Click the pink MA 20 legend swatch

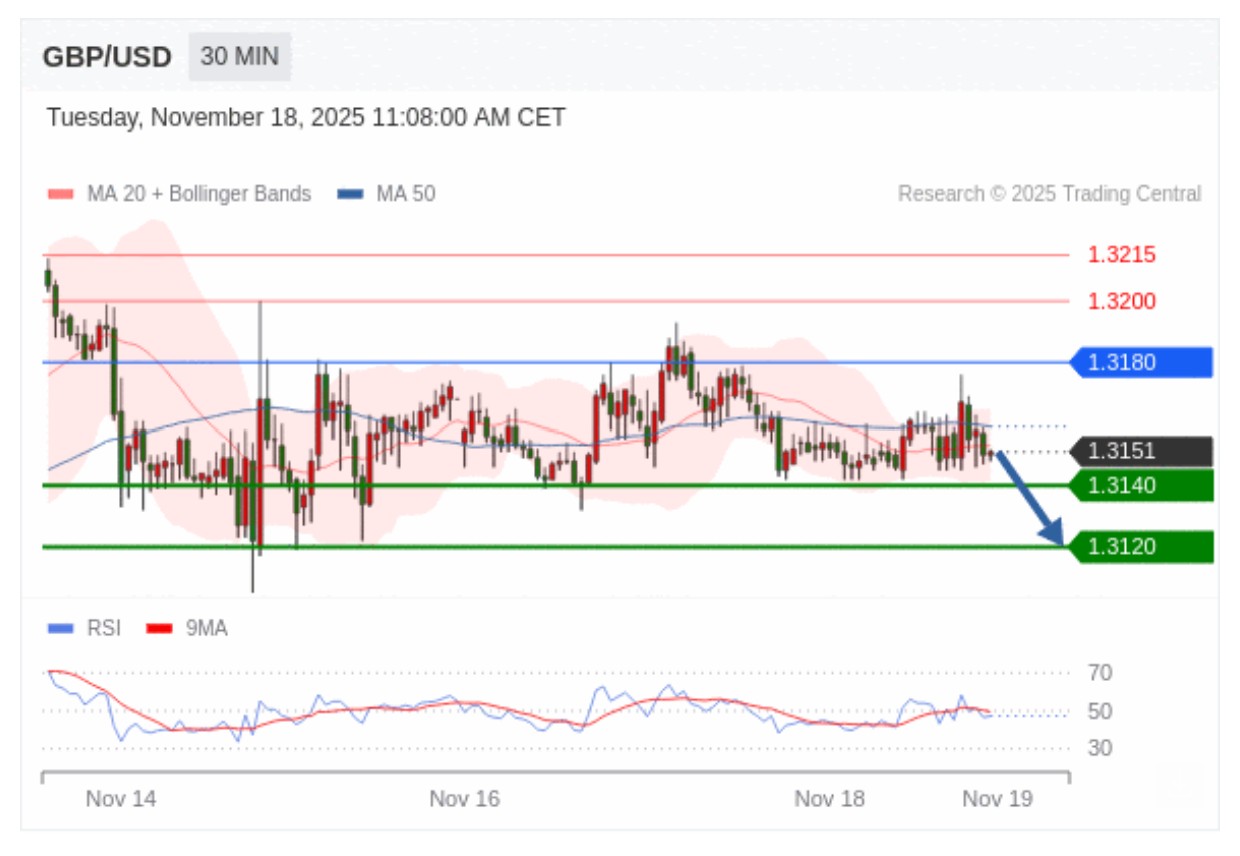60,194
